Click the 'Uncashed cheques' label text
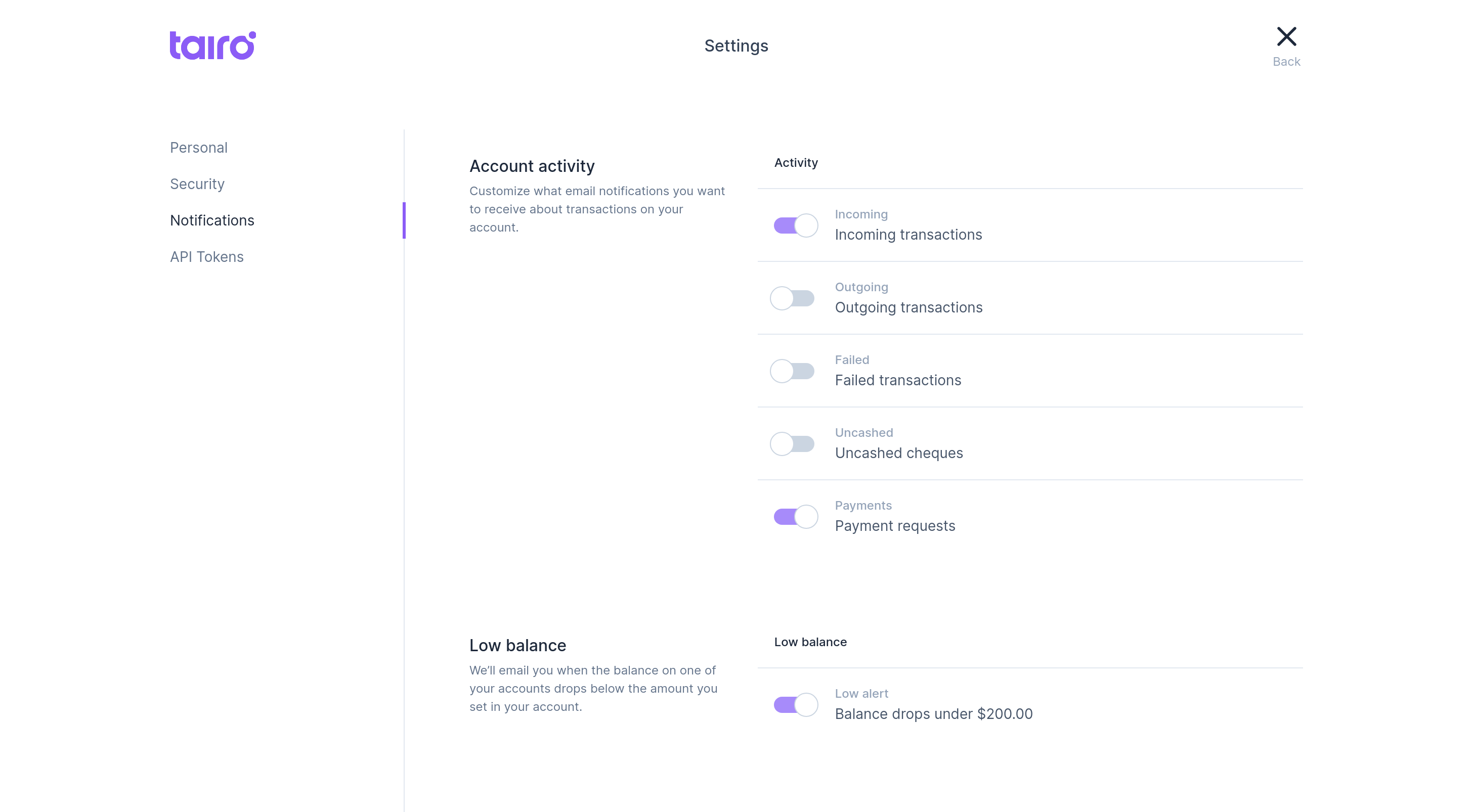This screenshot has height=812, width=1473. (x=898, y=453)
